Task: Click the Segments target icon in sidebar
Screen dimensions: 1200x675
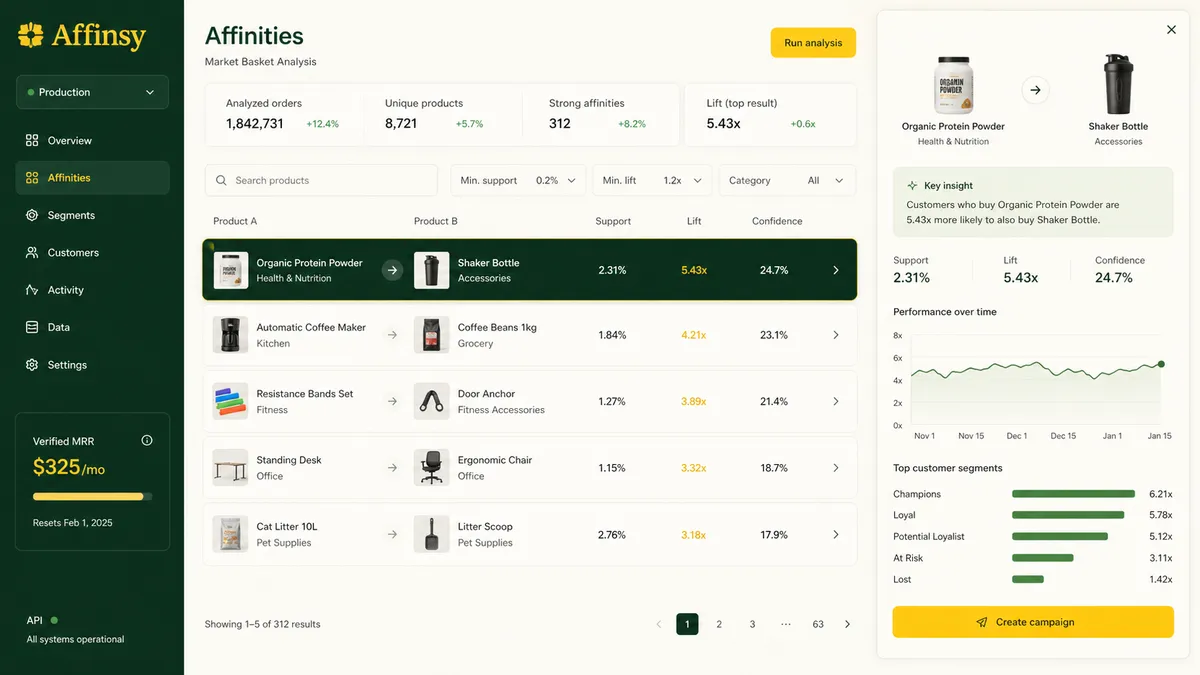Action: [32, 215]
